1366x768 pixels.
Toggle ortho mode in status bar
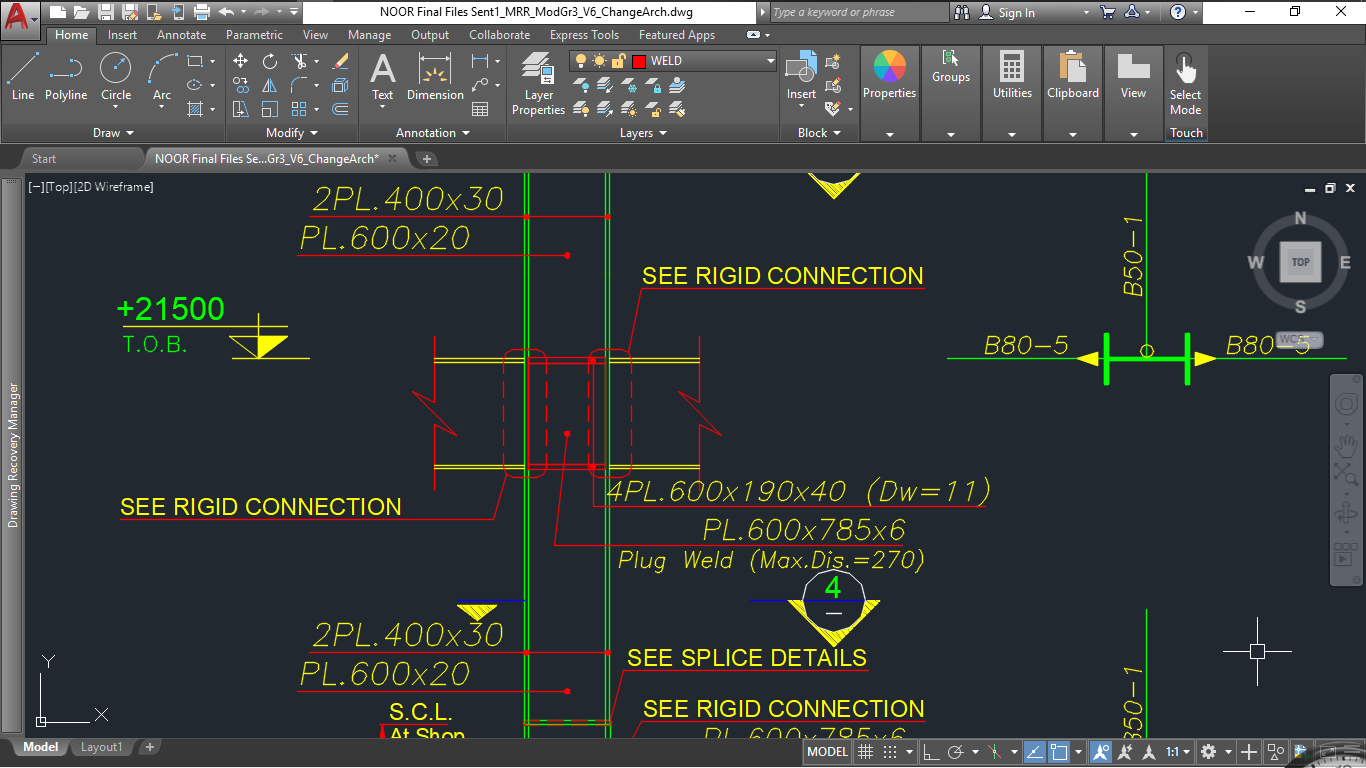929,752
